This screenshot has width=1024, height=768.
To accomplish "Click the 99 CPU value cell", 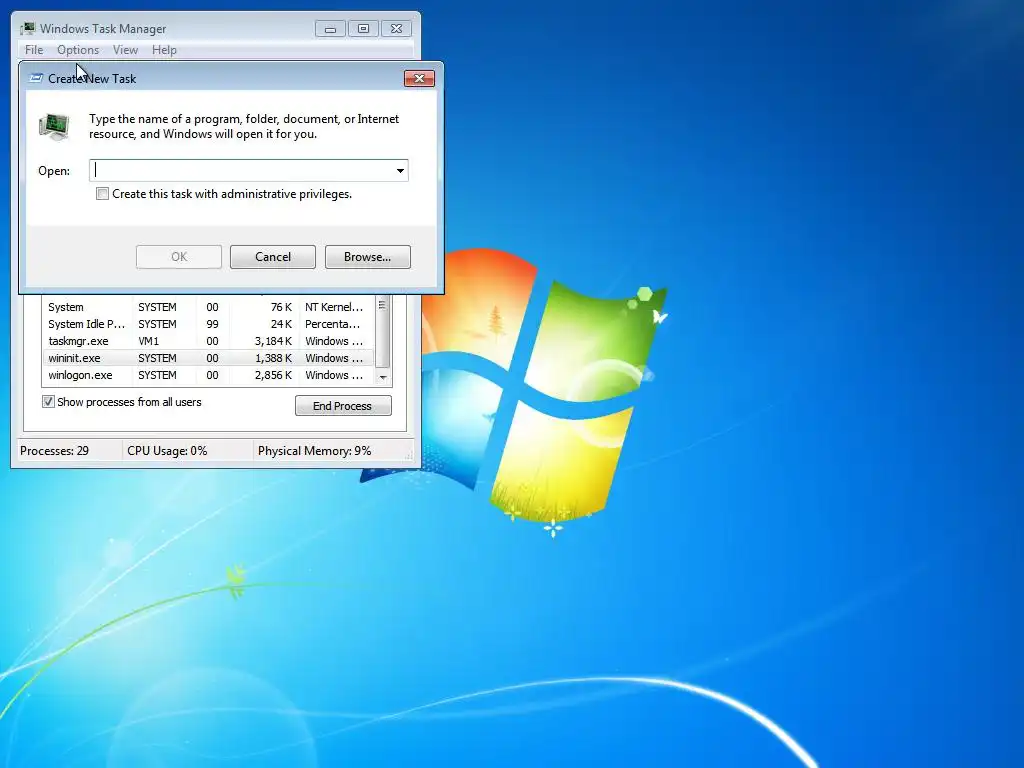I will pyautogui.click(x=212, y=324).
